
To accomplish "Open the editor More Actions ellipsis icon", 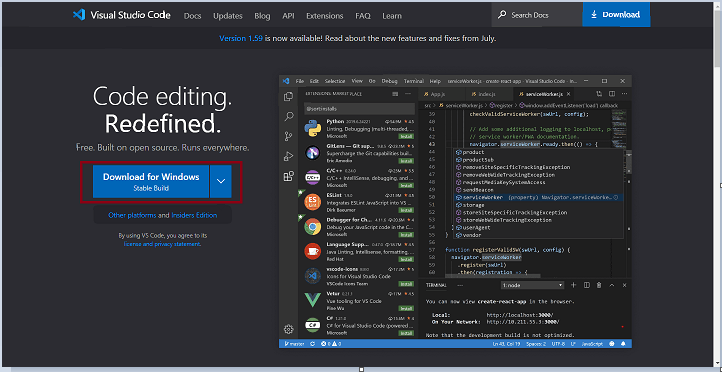I will [625, 94].
